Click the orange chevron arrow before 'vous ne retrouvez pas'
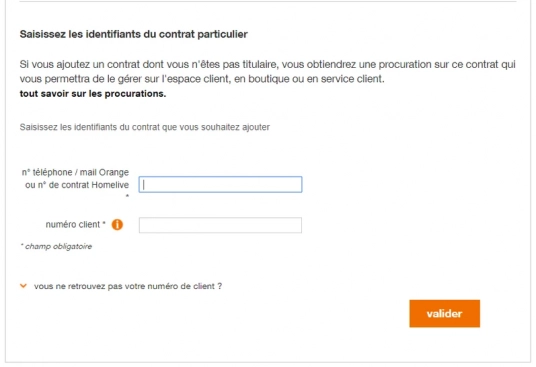Image resolution: width=536 pixels, height=367 pixels. (x=23, y=286)
